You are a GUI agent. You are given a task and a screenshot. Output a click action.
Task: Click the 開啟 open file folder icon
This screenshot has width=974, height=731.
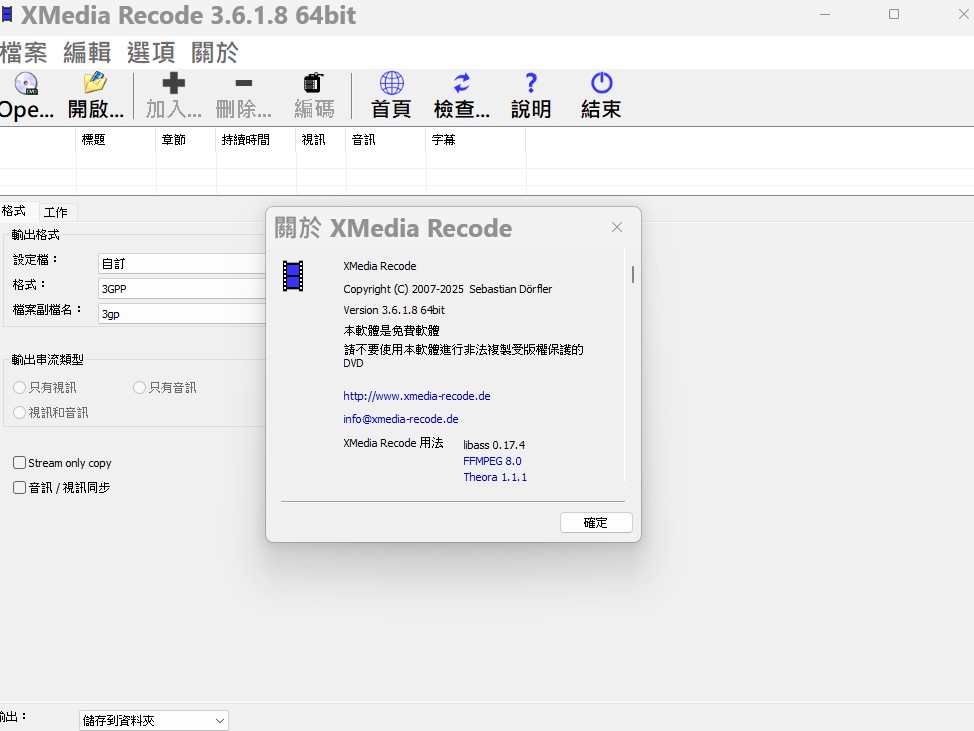pyautogui.click(x=95, y=84)
